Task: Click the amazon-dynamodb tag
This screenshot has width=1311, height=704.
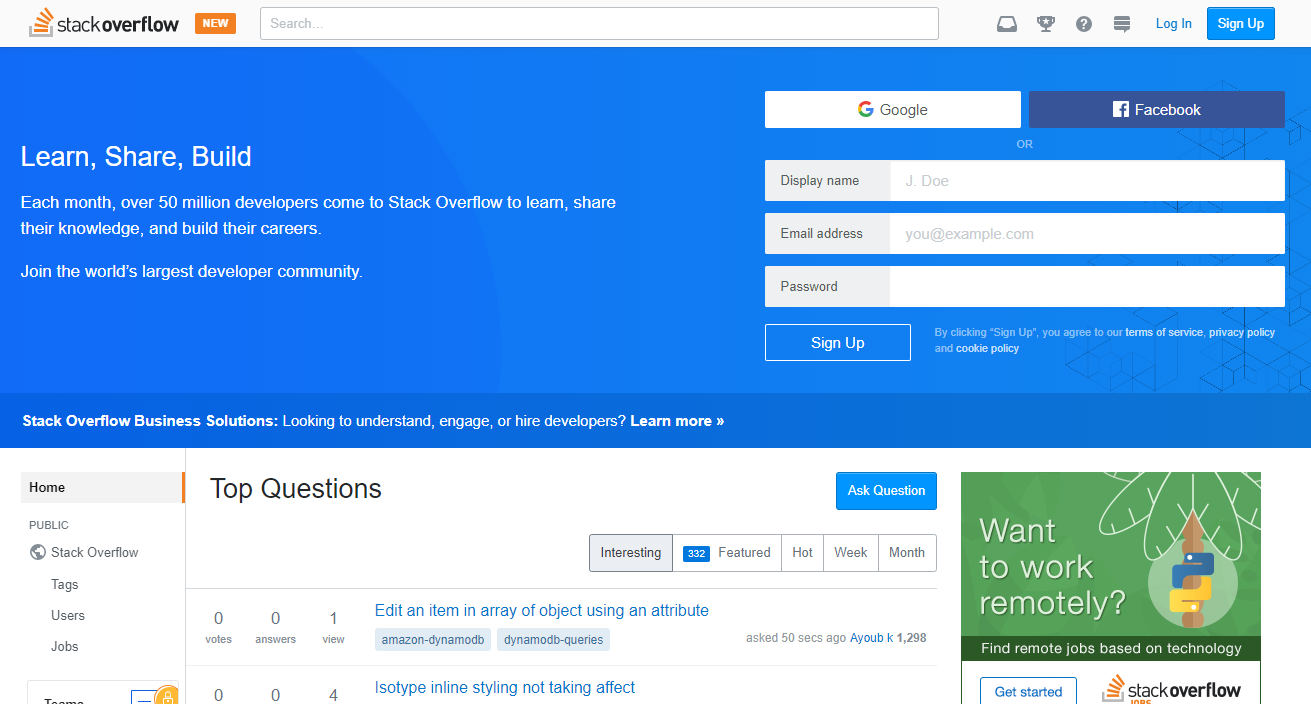Action: (433, 639)
